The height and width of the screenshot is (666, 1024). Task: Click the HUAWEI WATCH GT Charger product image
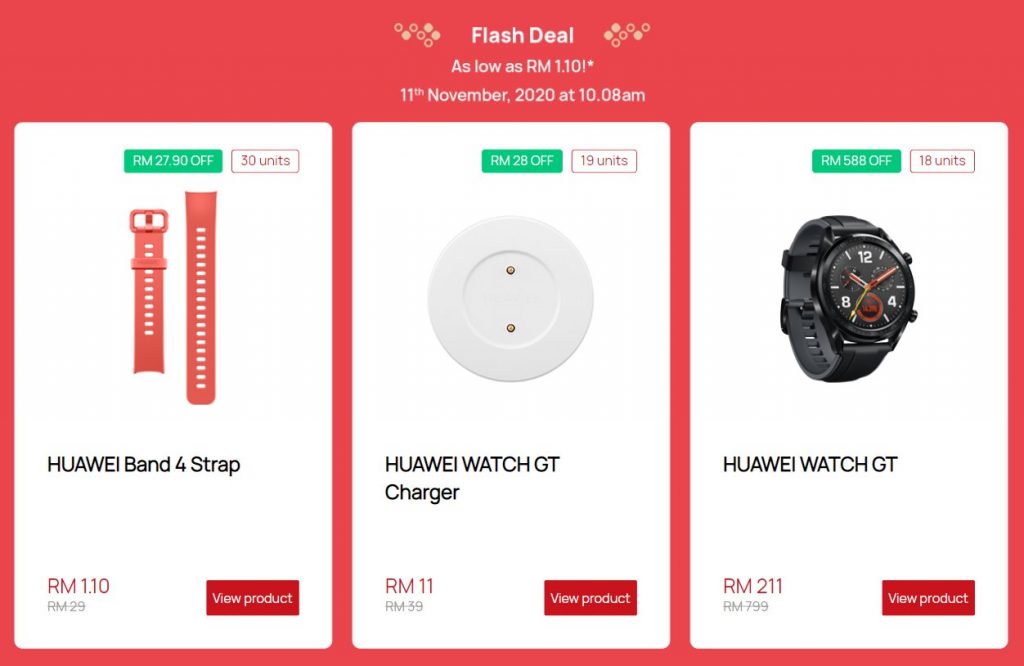(x=511, y=299)
